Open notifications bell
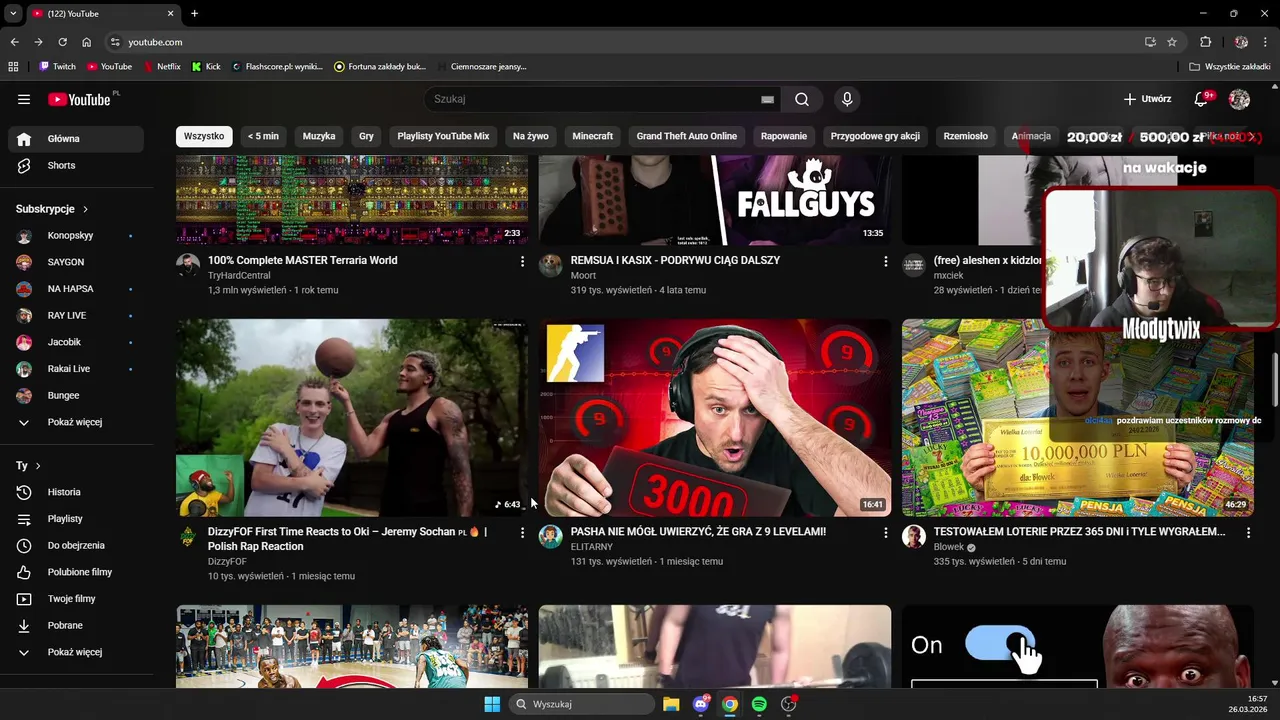The height and width of the screenshot is (720, 1280). point(1202,99)
